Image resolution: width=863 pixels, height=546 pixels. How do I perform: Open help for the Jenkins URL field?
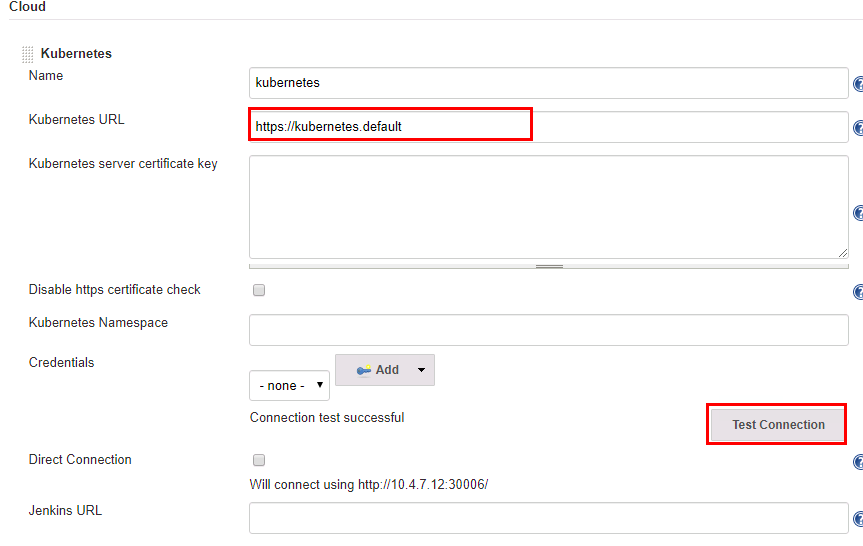(858, 518)
